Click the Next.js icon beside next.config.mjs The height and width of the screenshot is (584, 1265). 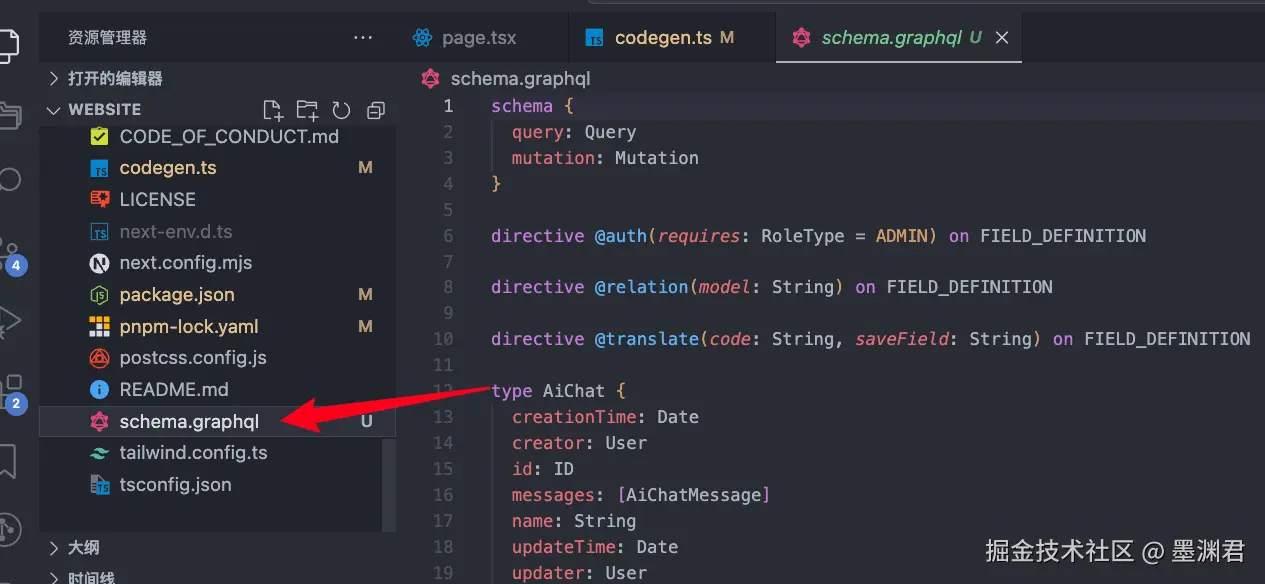pos(99,263)
